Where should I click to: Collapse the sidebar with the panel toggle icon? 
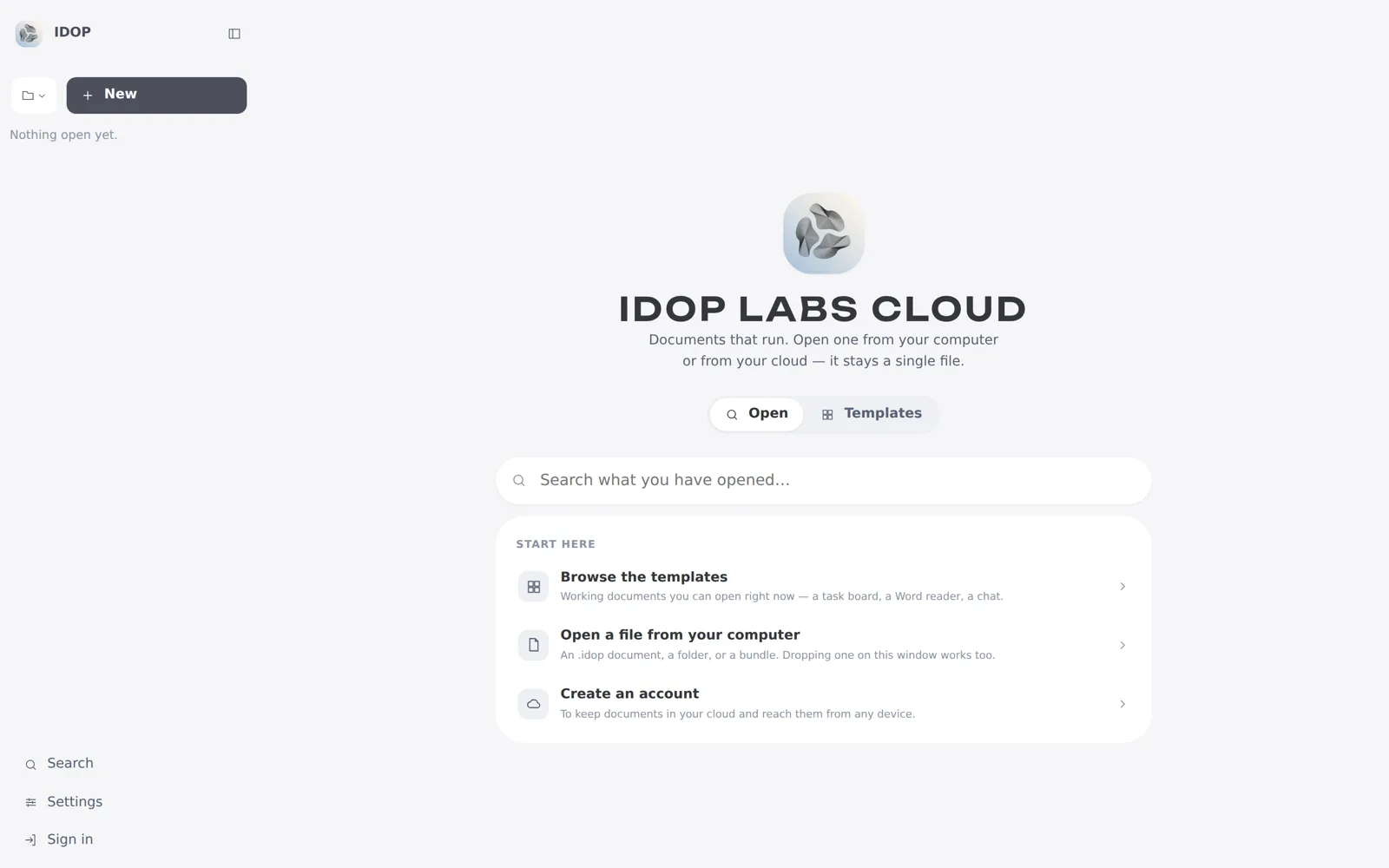[234, 34]
